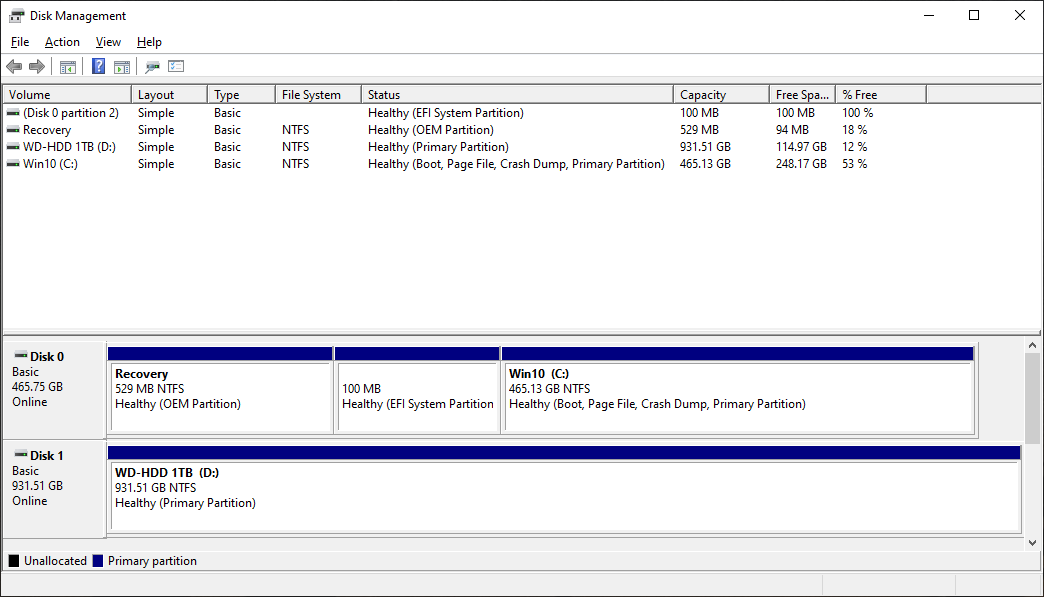
Task: Click the "94 MB" free space cell
Action: [x=792, y=130]
